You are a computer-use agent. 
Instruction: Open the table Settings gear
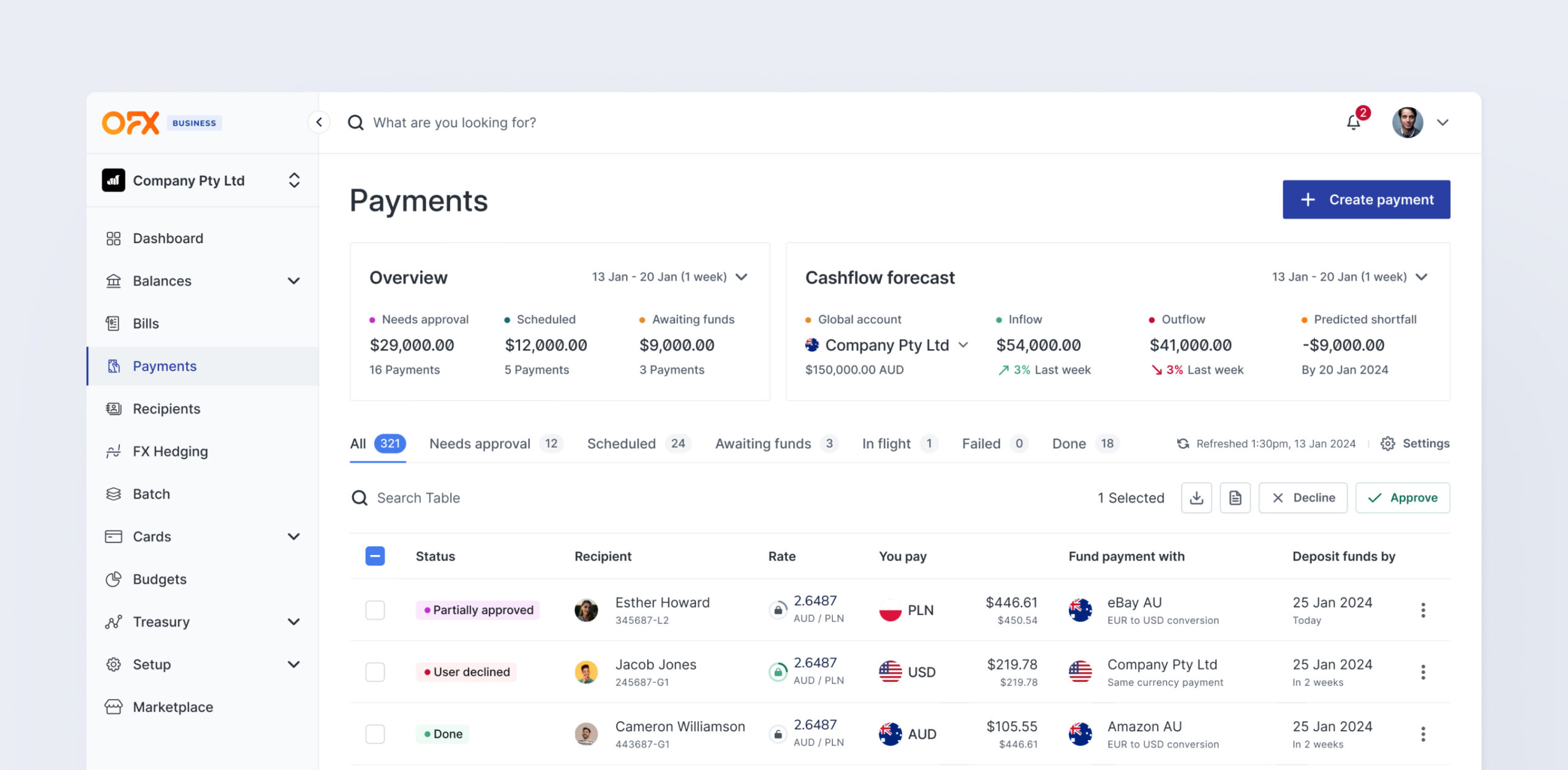[1415, 444]
